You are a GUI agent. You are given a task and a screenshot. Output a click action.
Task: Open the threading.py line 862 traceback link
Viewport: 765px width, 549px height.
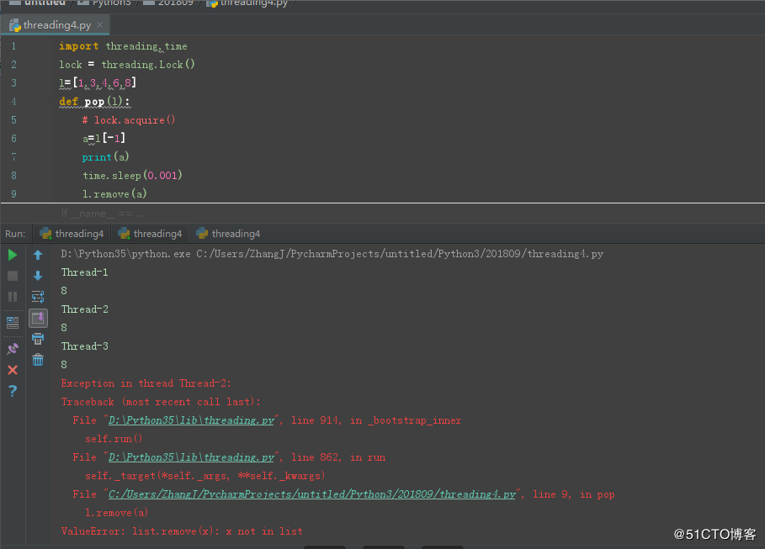point(191,457)
